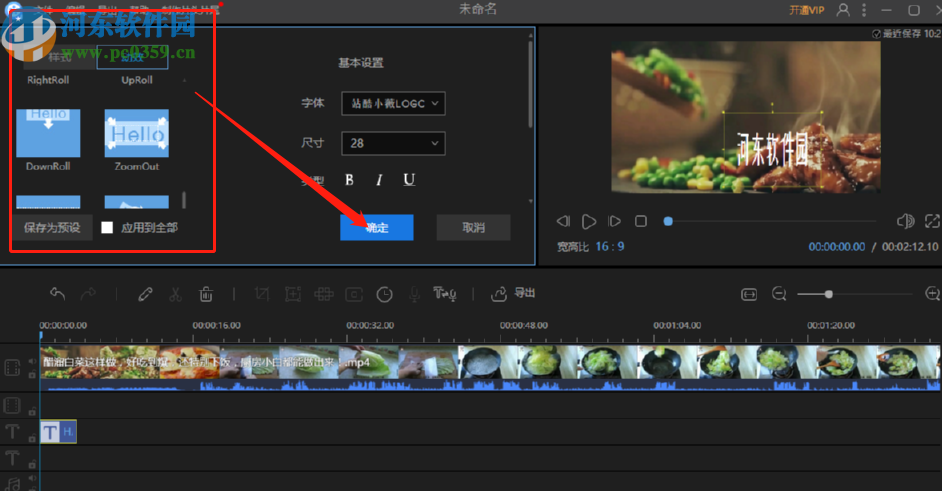Redo the last undone action

point(88,293)
